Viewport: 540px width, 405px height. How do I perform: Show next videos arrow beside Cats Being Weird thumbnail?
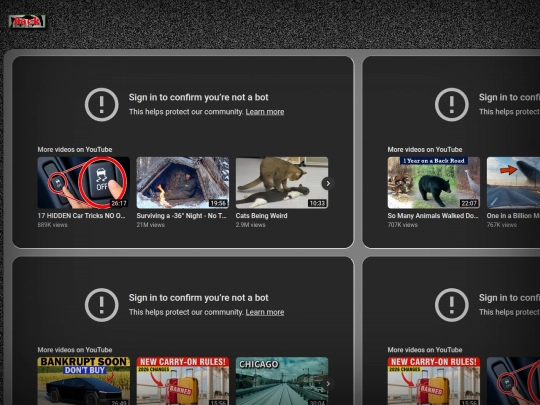[x=328, y=183]
